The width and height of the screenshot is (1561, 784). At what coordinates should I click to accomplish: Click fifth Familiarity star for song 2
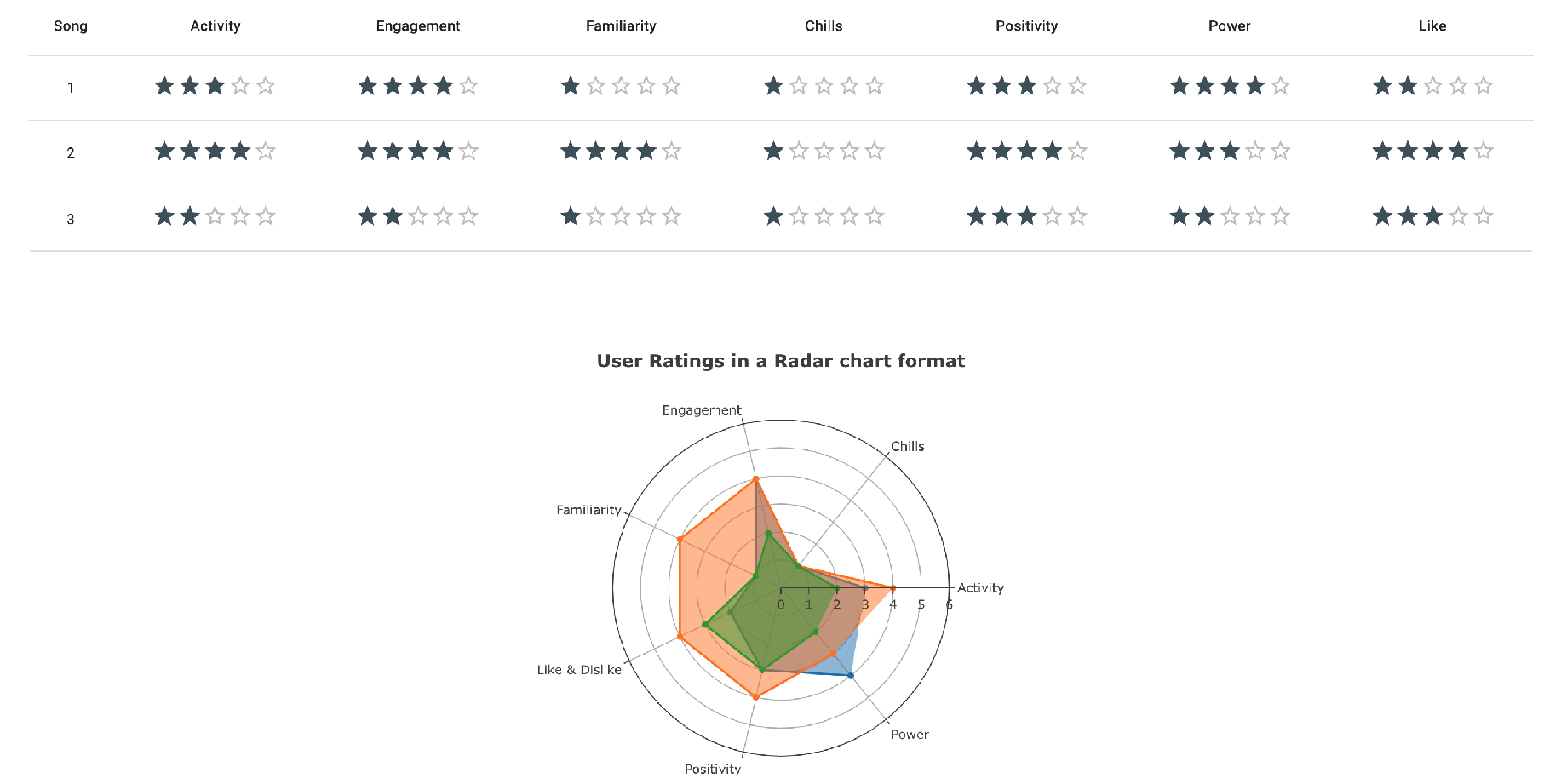pos(672,151)
